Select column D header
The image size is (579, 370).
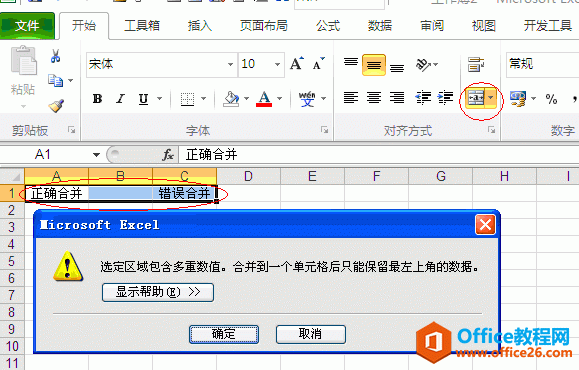(x=249, y=176)
